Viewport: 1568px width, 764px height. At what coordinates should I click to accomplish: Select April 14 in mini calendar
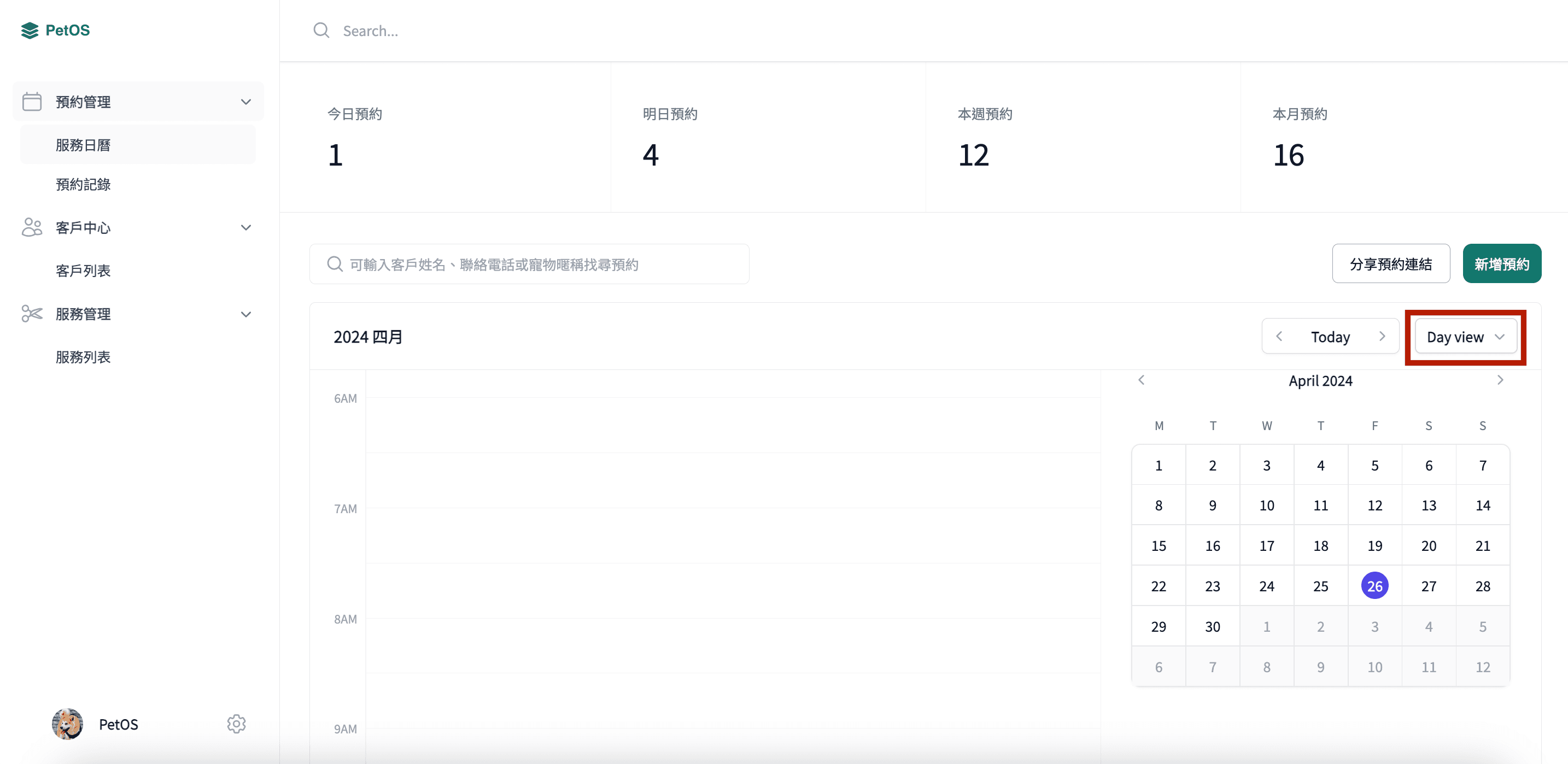(x=1483, y=506)
